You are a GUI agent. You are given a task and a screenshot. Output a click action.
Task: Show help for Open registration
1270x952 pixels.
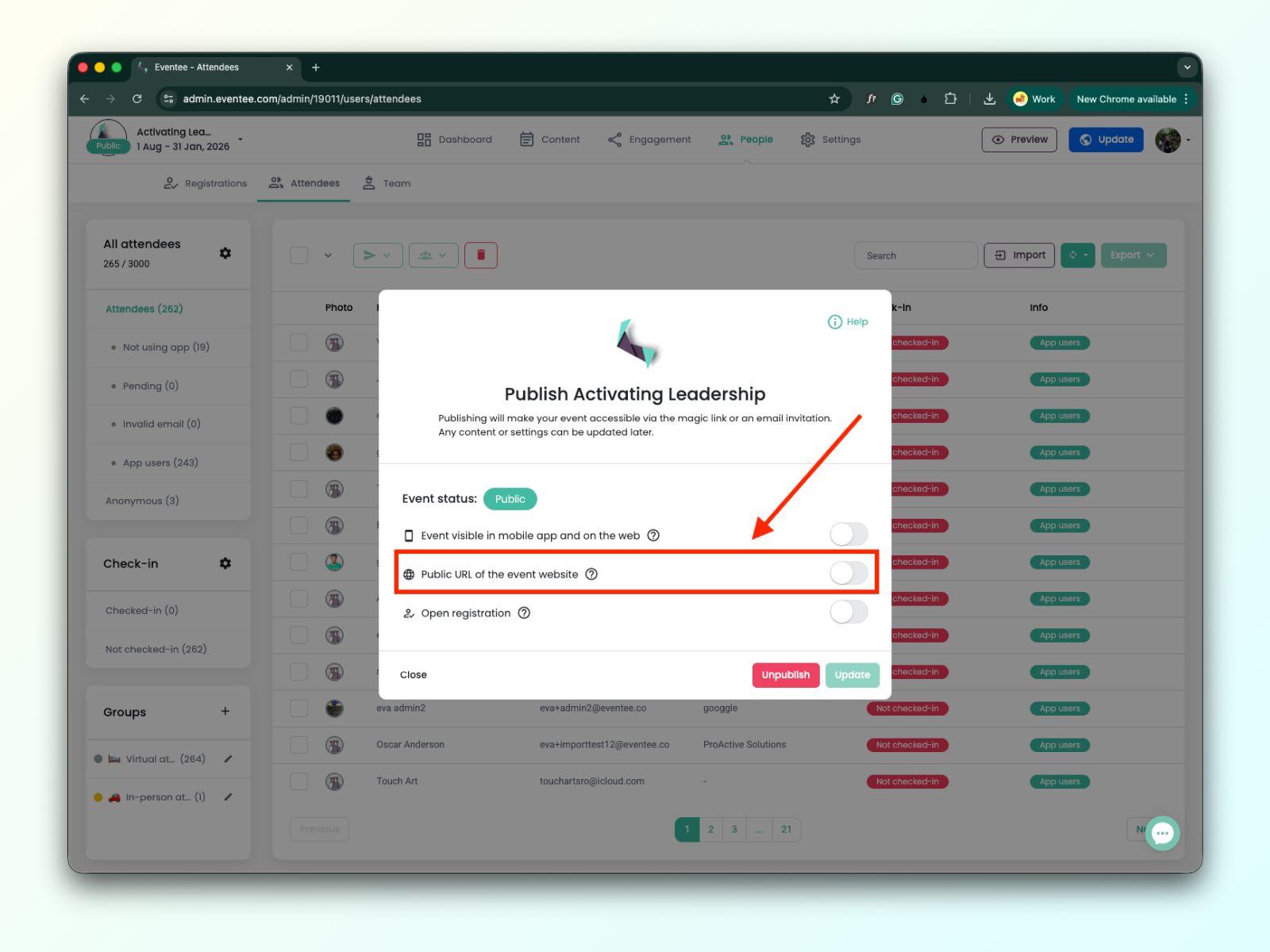click(524, 613)
